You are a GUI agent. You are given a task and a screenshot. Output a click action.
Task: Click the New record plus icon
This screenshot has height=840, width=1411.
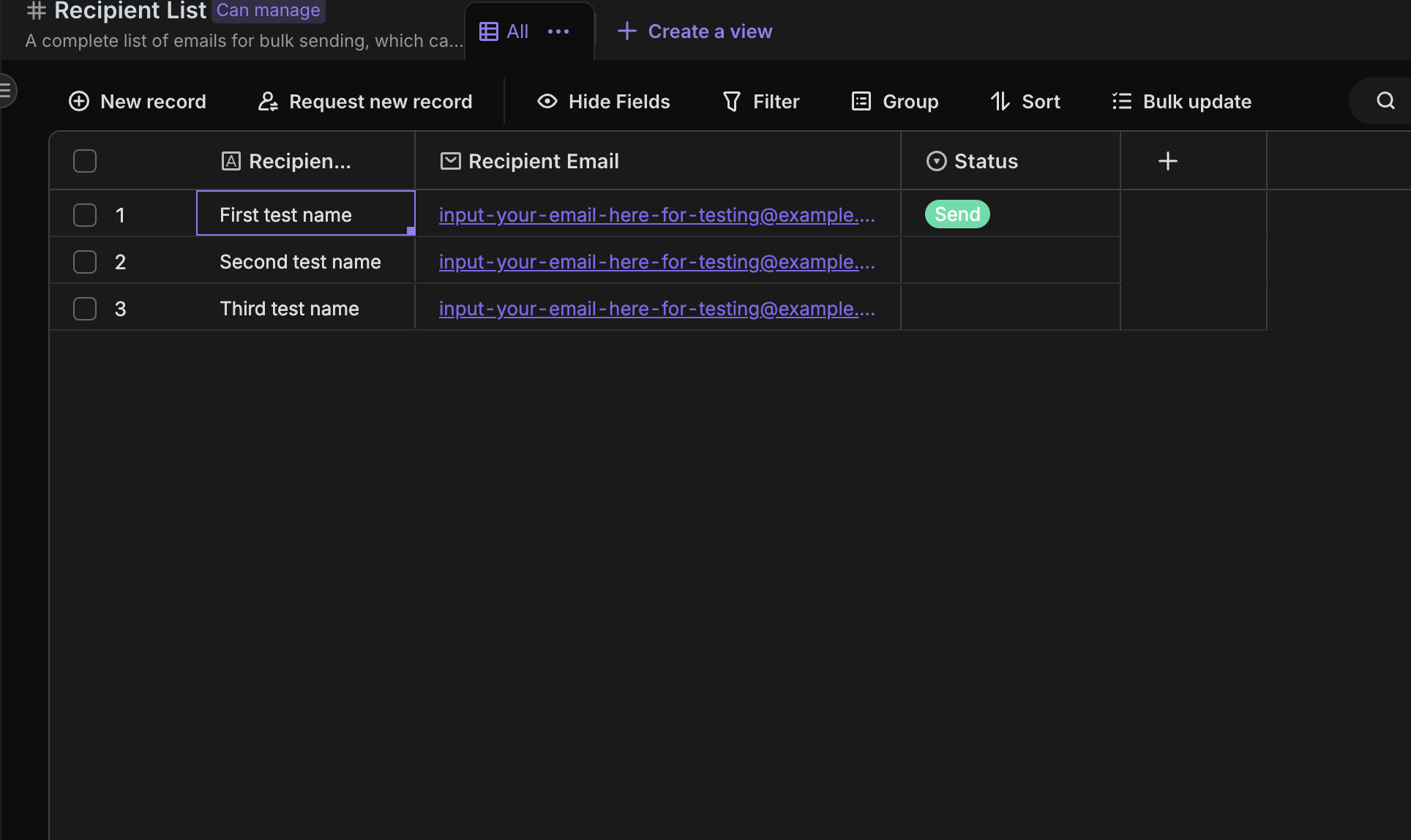(79, 101)
